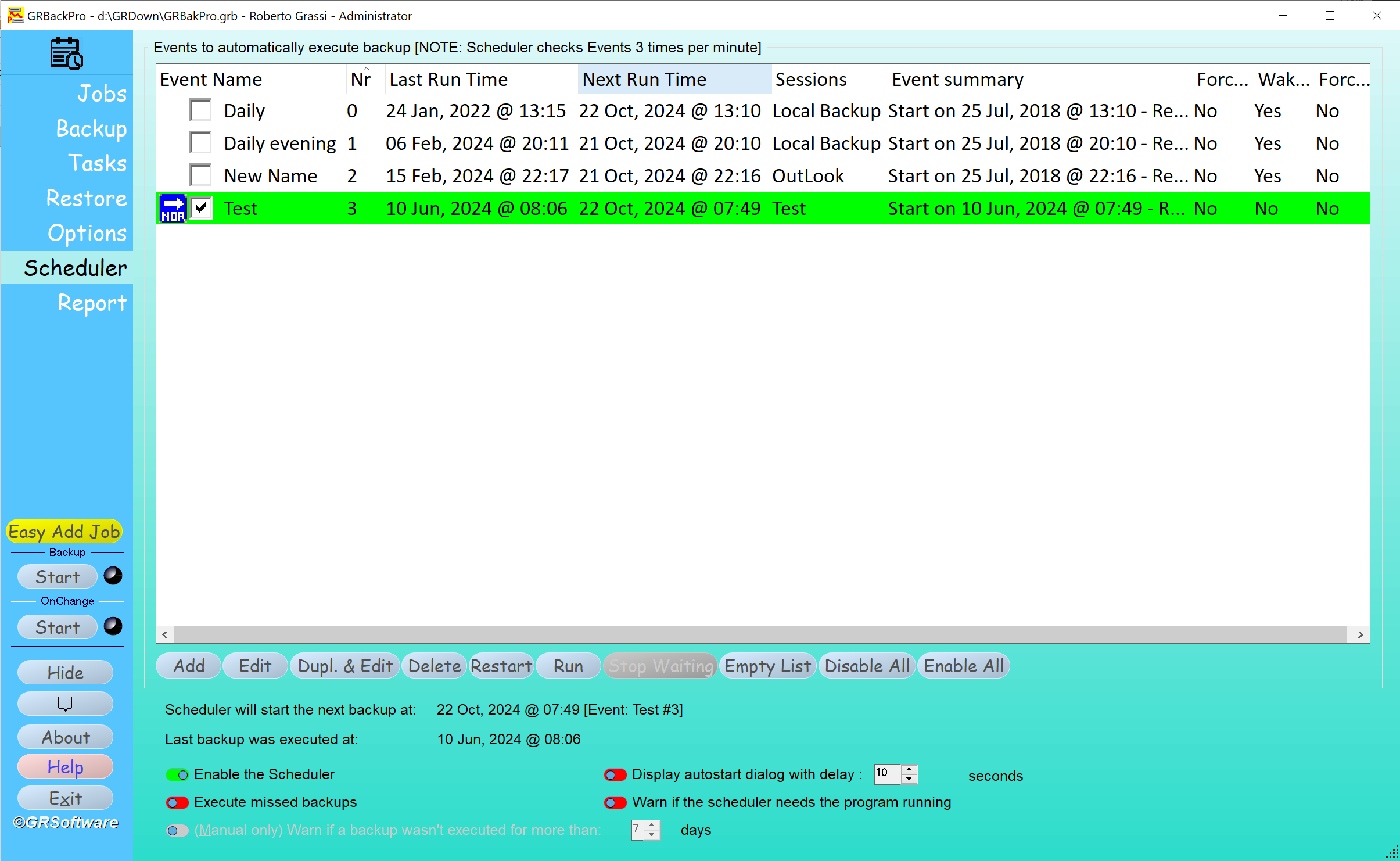Toggle Execute missed backups switch
The image size is (1400, 861).
click(177, 802)
